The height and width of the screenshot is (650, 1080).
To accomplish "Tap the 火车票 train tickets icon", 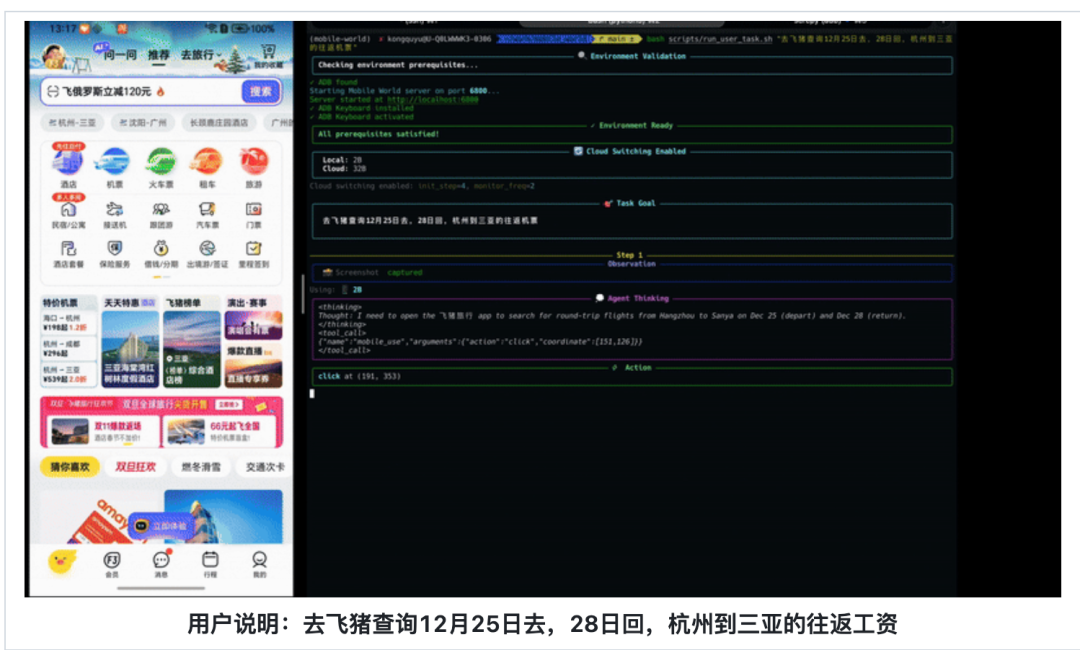I will click(161, 163).
